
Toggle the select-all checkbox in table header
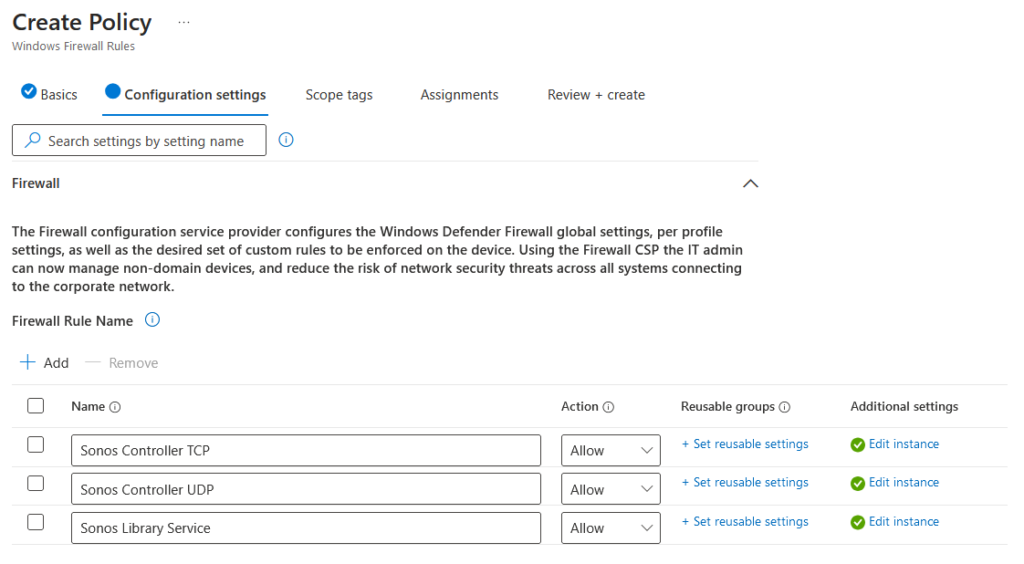pyautogui.click(x=36, y=406)
